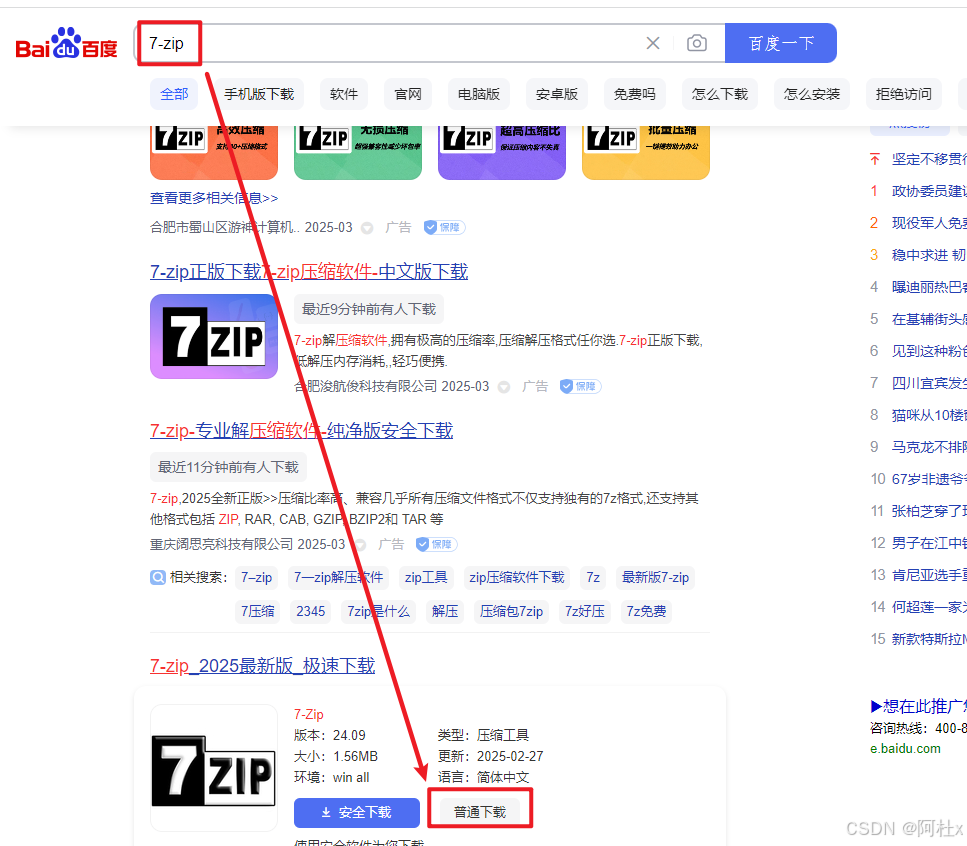Viewport: 967px width, 846px height.
Task: Select the 拒绝访问 filter tab
Action: tap(903, 94)
